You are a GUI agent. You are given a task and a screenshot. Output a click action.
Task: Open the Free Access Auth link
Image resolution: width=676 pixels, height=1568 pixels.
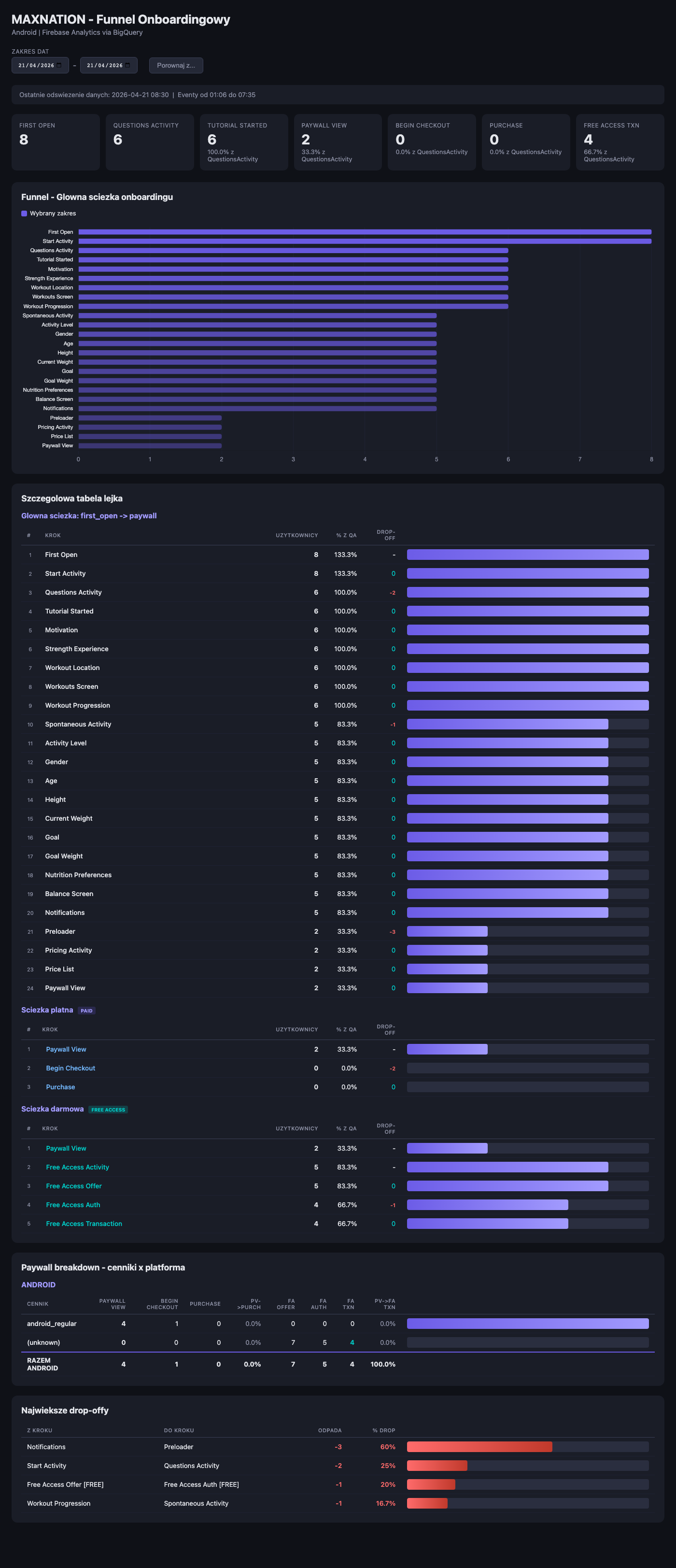(73, 1205)
